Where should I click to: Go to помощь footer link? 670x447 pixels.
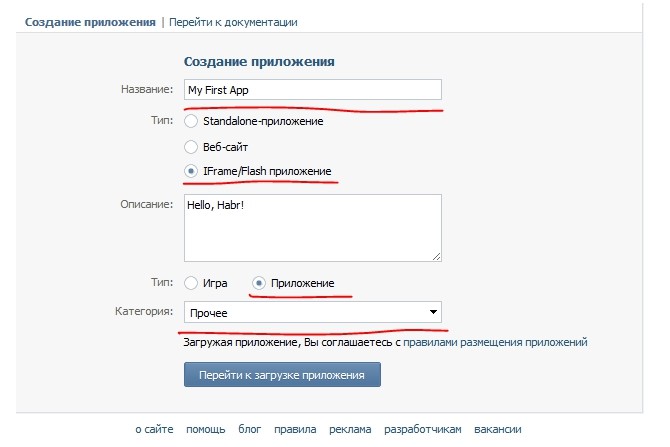pos(205,429)
